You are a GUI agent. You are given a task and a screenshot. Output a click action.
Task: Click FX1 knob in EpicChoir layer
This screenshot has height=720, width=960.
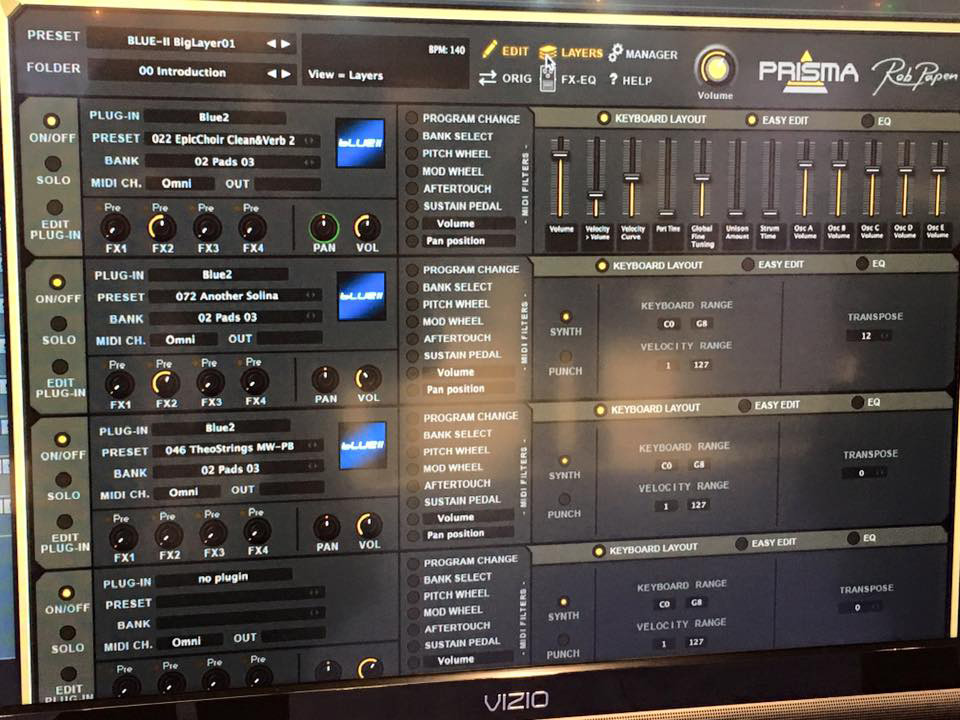(114, 228)
